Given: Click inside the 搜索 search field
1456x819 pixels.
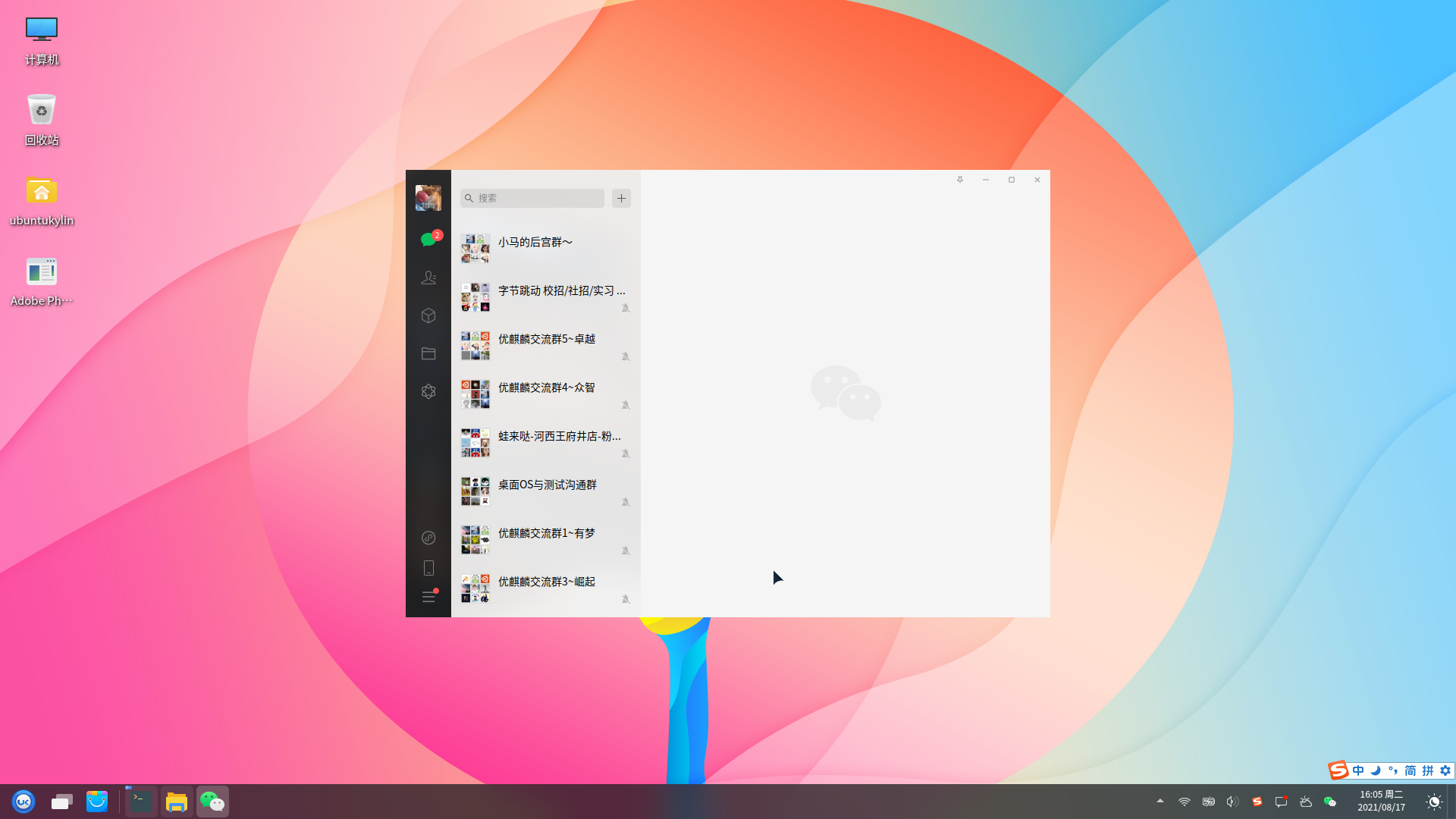Looking at the screenshot, I should pos(531,198).
